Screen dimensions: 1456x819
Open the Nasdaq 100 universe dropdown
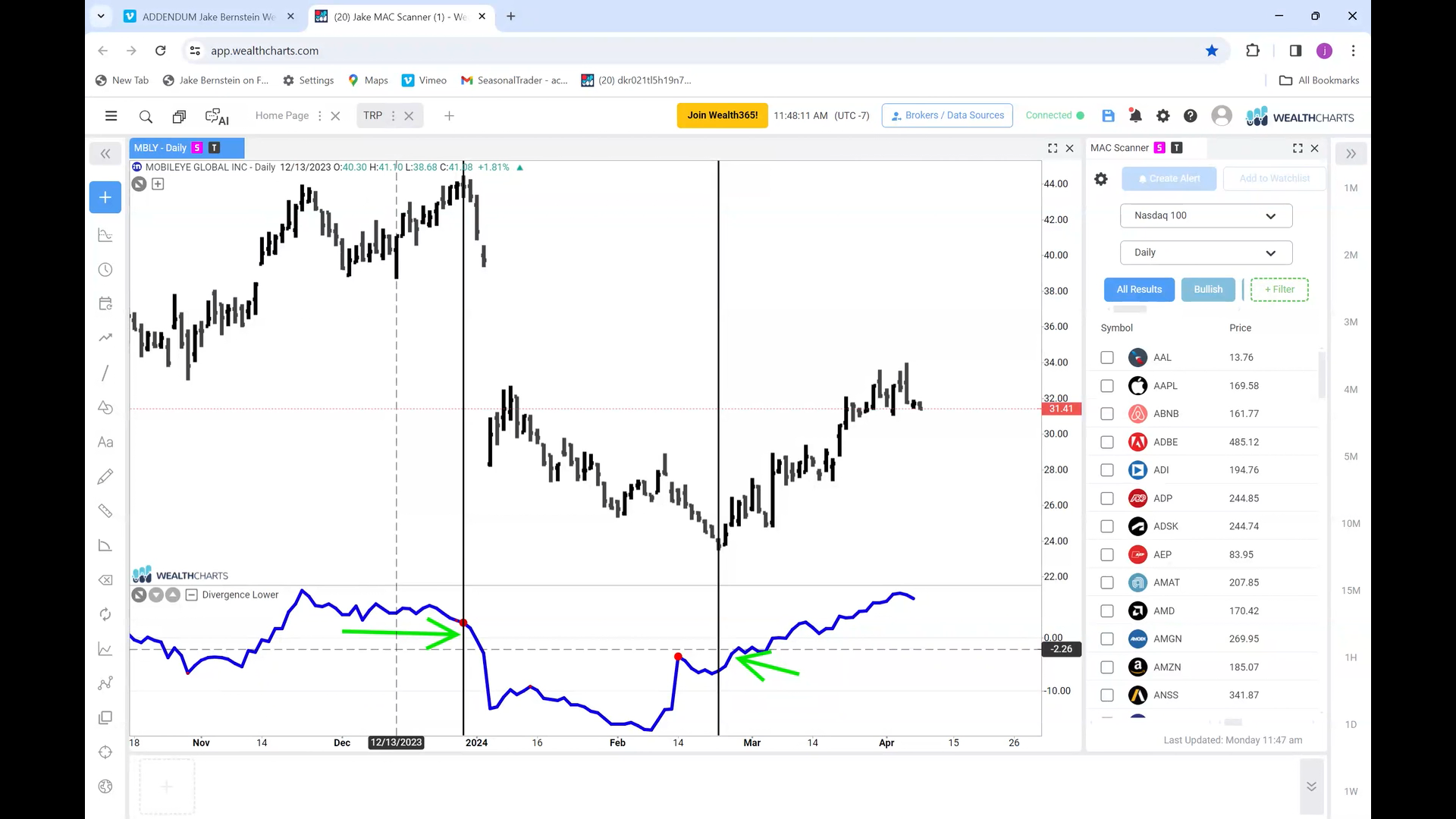[1206, 215]
